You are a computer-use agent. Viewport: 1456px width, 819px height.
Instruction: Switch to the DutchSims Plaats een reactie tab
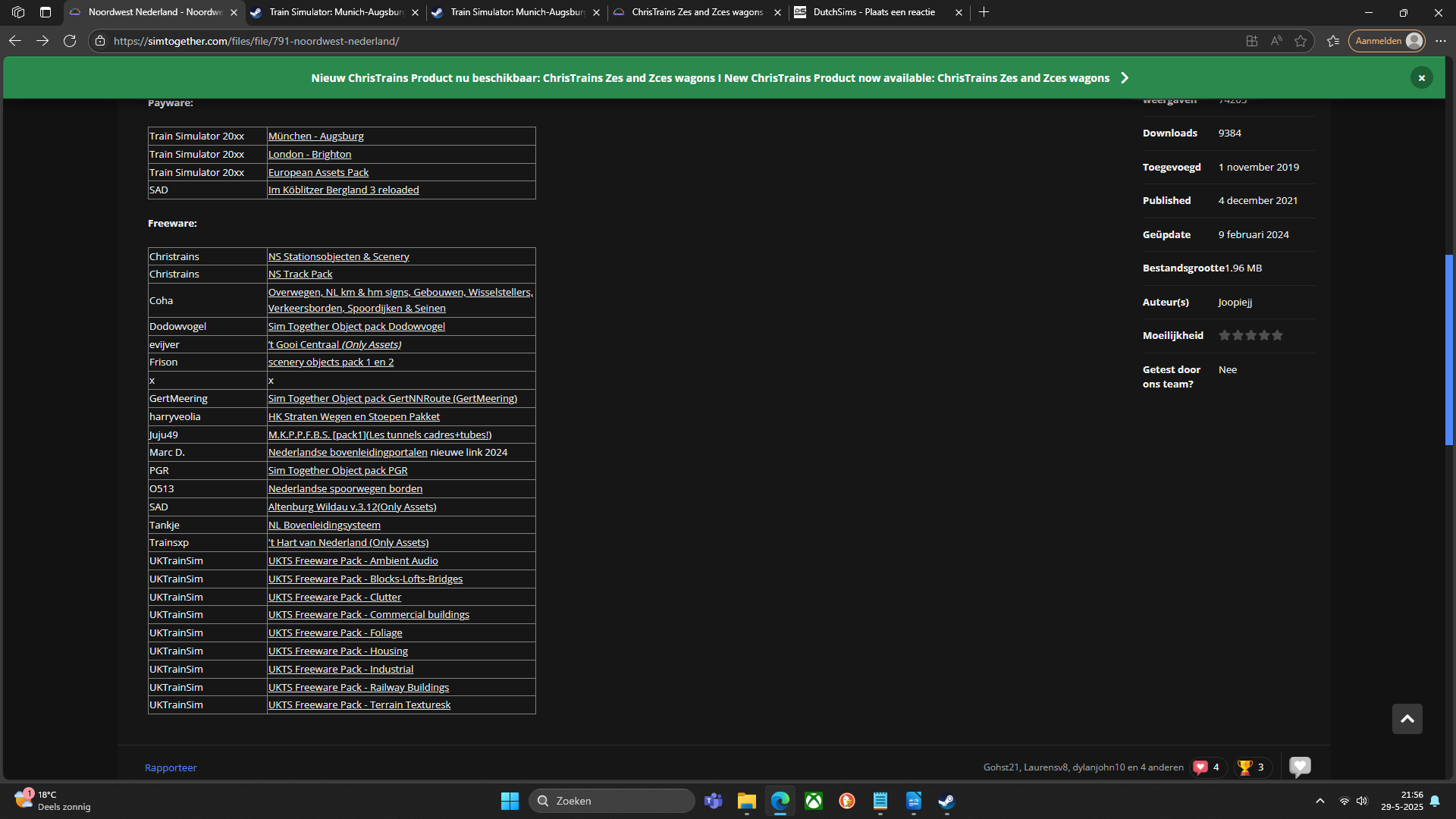point(874,12)
